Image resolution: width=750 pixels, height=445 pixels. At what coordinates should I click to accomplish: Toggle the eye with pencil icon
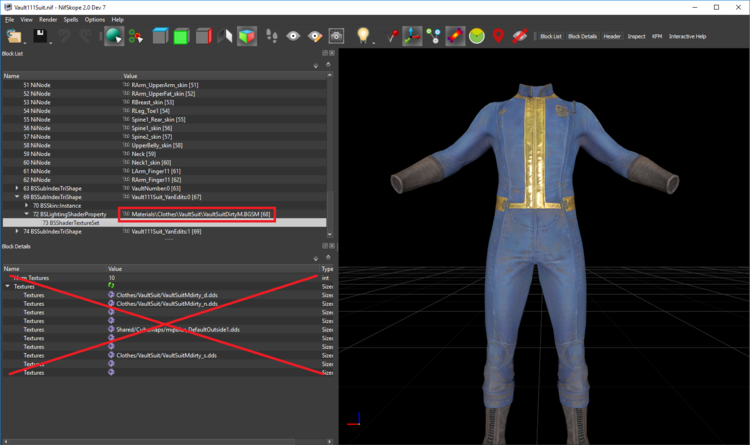[x=315, y=36]
